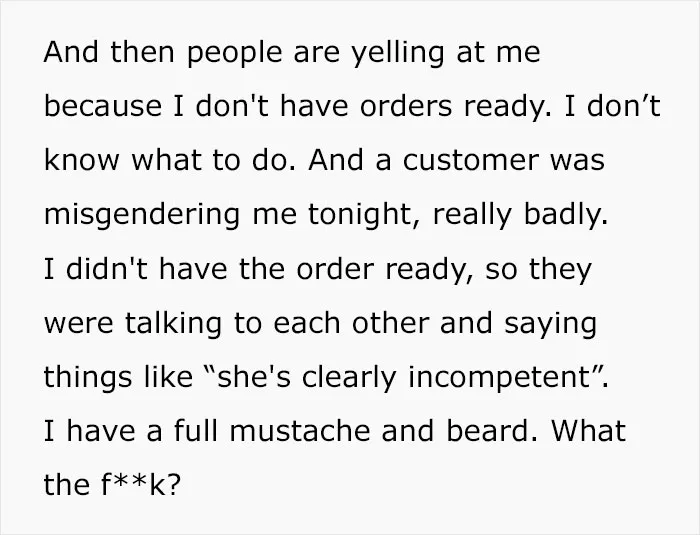The height and width of the screenshot is (535, 700).
Task: Click the word "saying" at the line end
Action: tap(550, 323)
